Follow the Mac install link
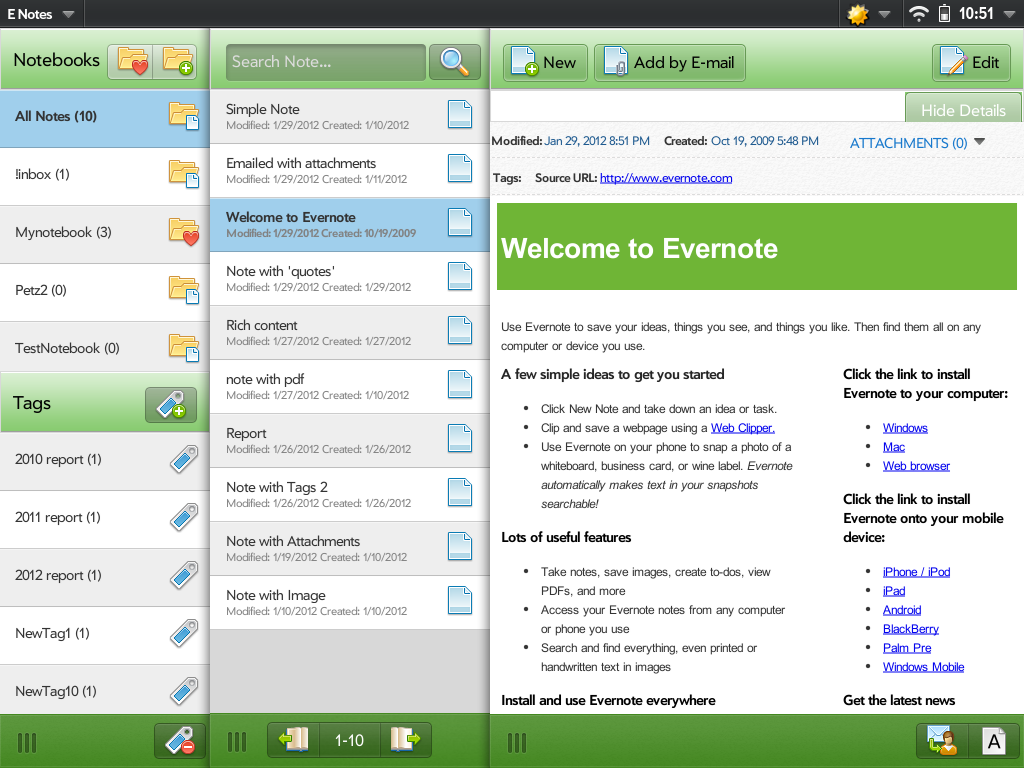 click(x=894, y=447)
